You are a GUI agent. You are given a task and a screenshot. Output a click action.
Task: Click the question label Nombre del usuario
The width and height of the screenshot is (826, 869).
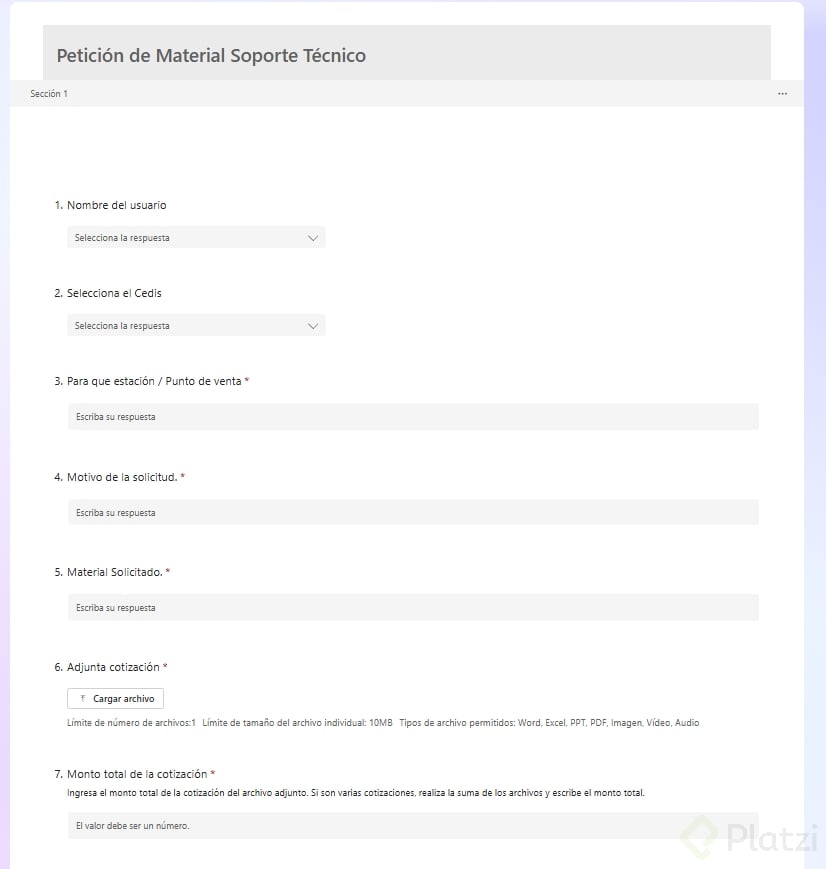point(116,205)
